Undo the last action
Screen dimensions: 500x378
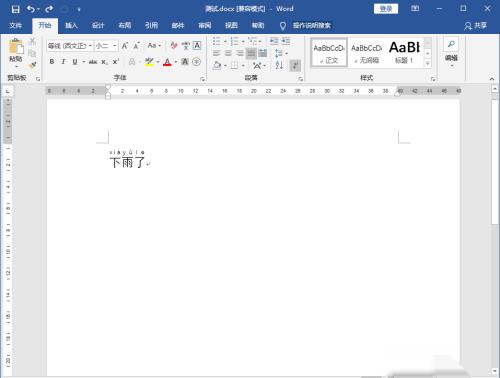pyautogui.click(x=31, y=9)
